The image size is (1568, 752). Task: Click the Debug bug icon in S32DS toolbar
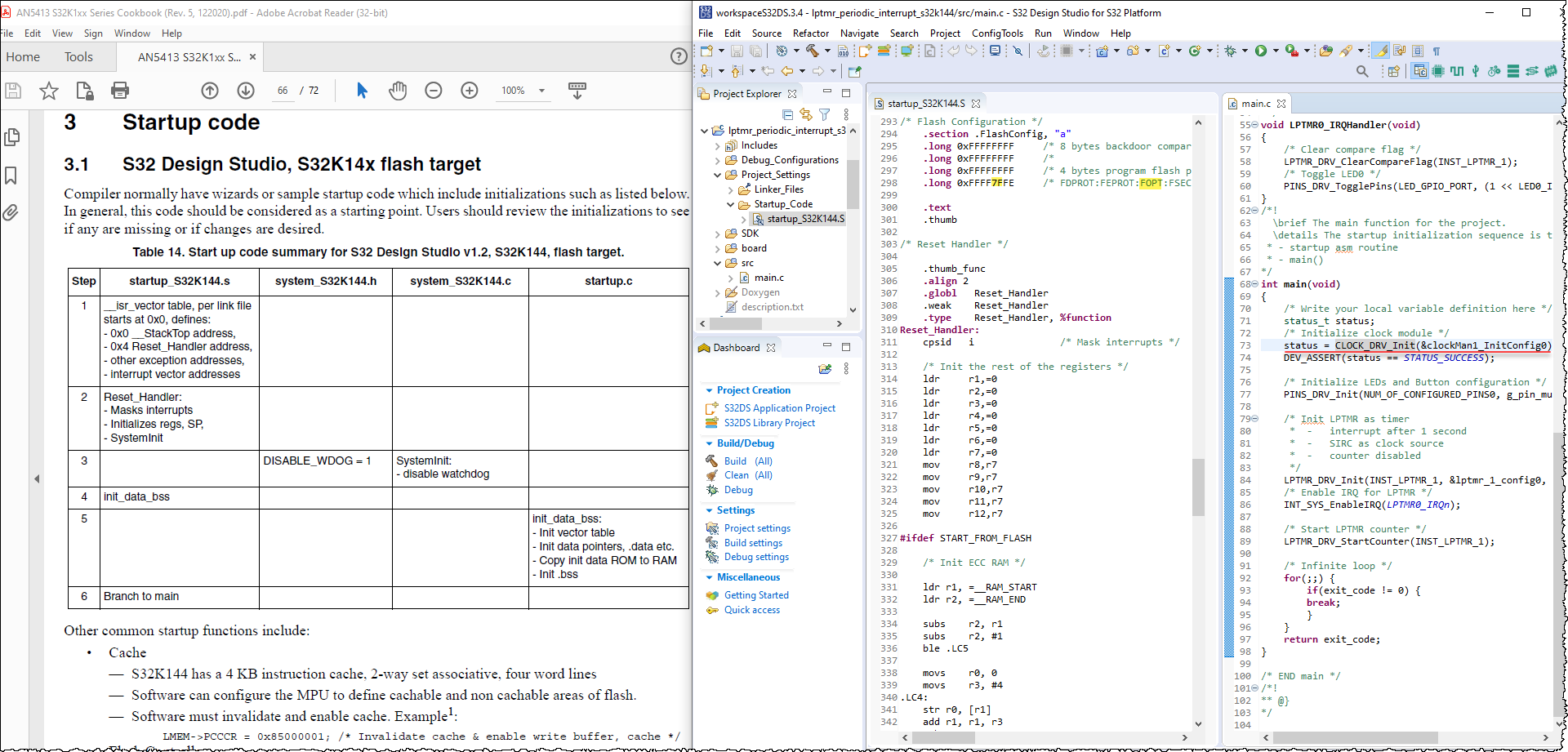point(1231,51)
